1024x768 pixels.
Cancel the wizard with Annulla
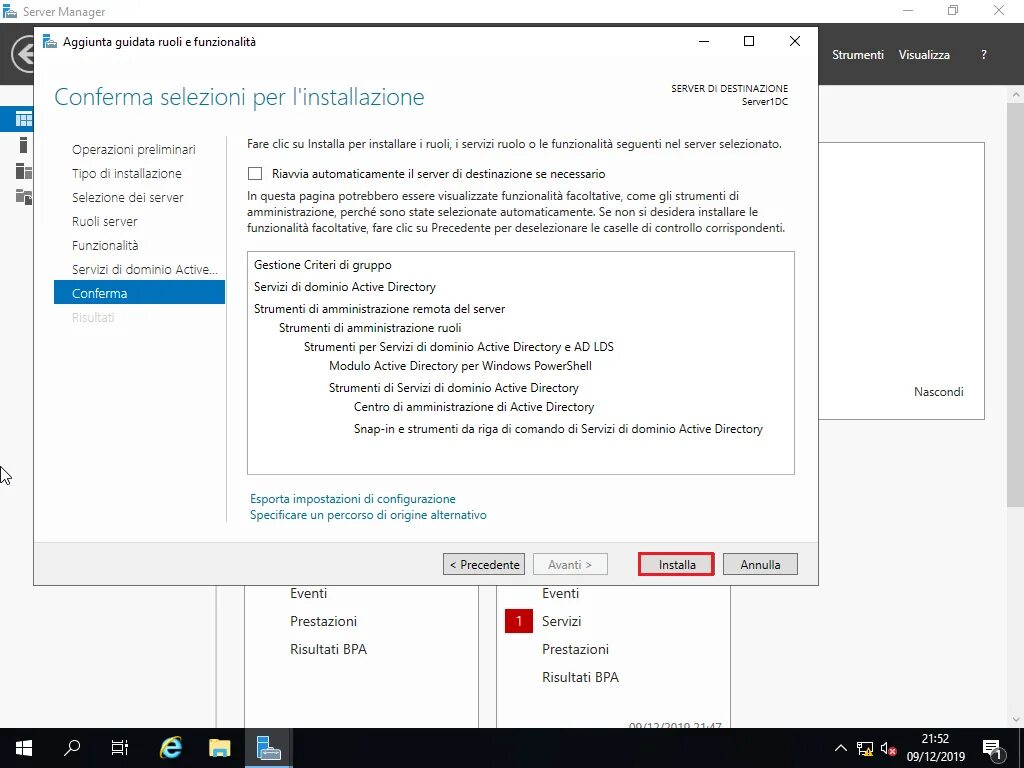pos(760,564)
